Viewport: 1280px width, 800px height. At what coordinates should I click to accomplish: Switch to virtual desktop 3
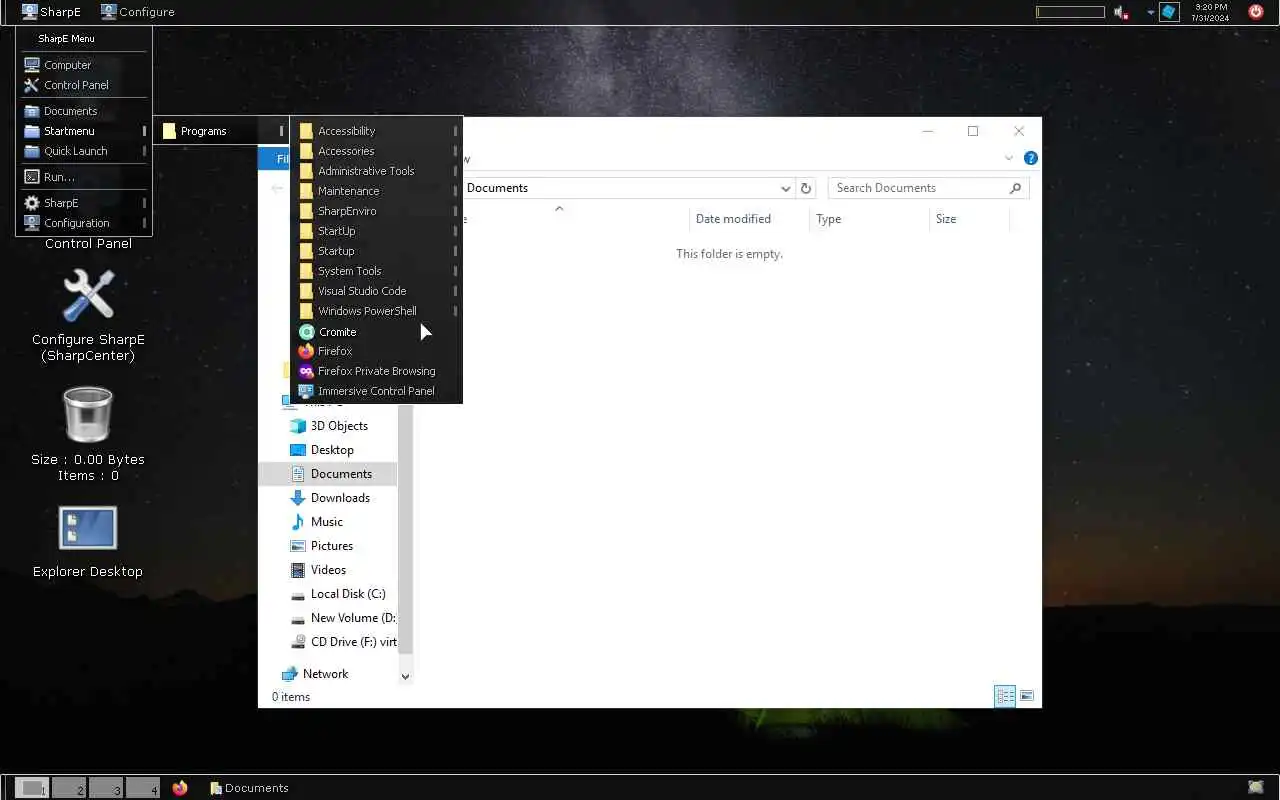106,788
